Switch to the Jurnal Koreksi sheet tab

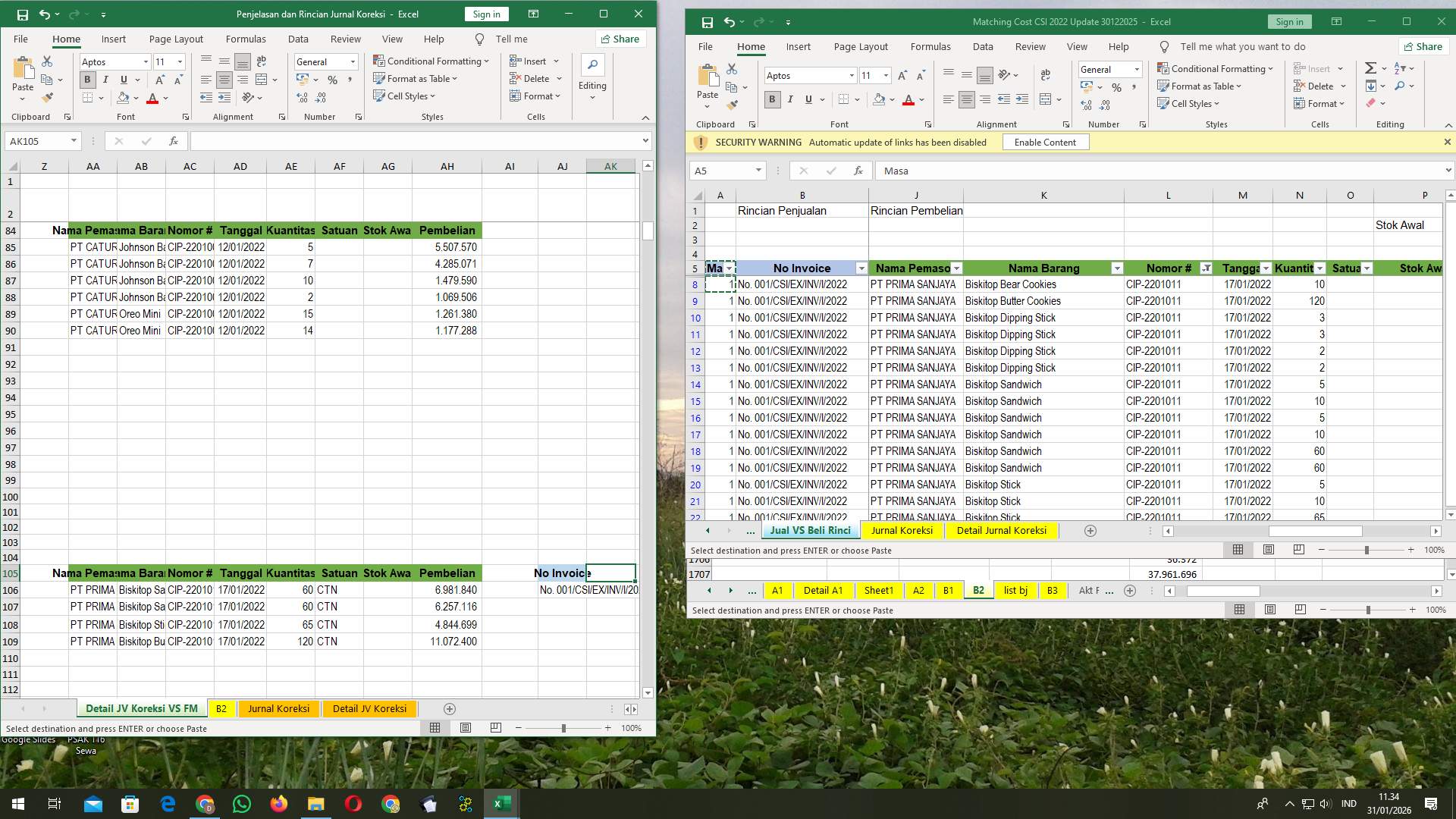pyautogui.click(x=278, y=708)
